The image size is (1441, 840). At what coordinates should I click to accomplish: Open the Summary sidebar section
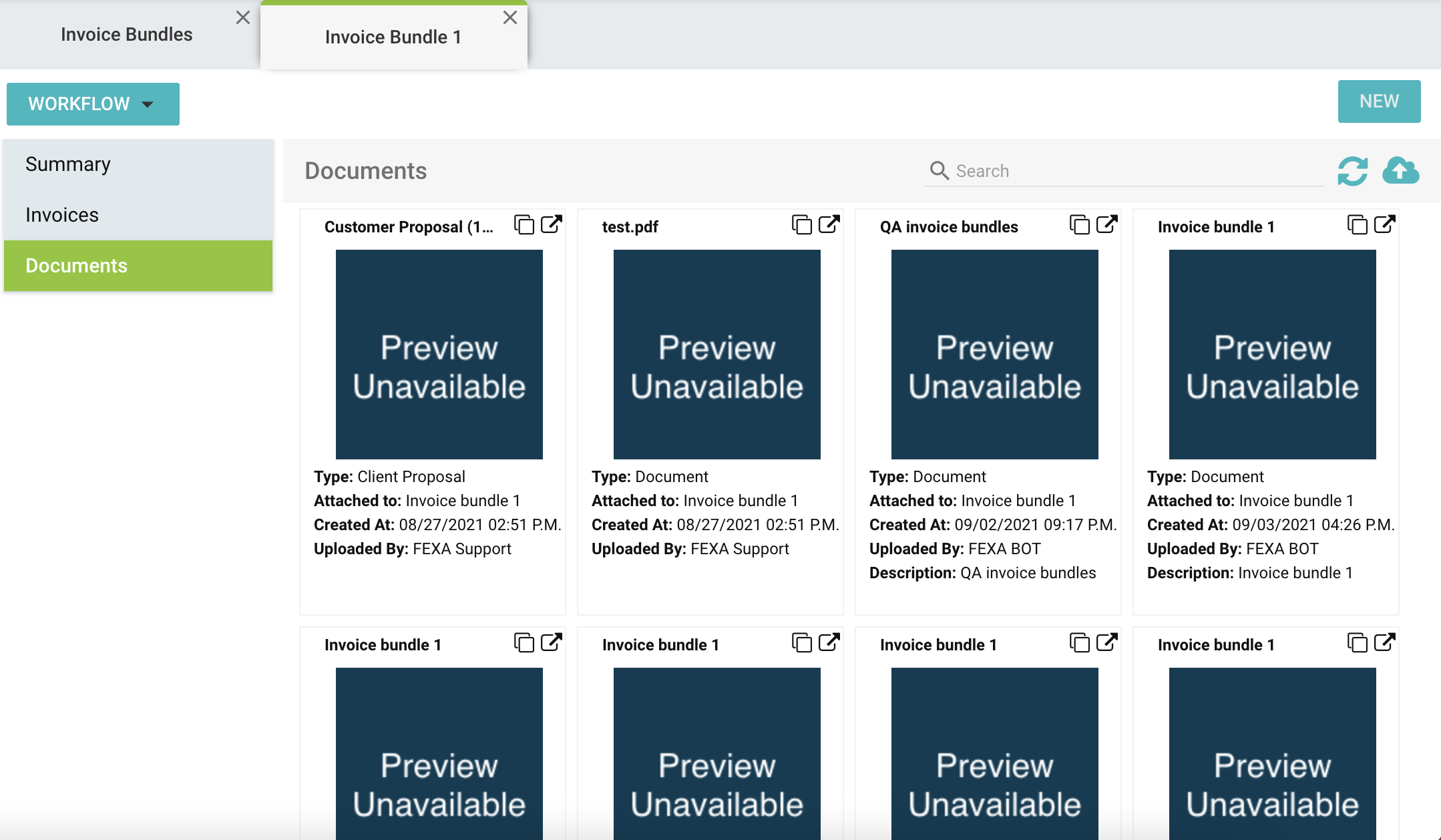point(68,164)
